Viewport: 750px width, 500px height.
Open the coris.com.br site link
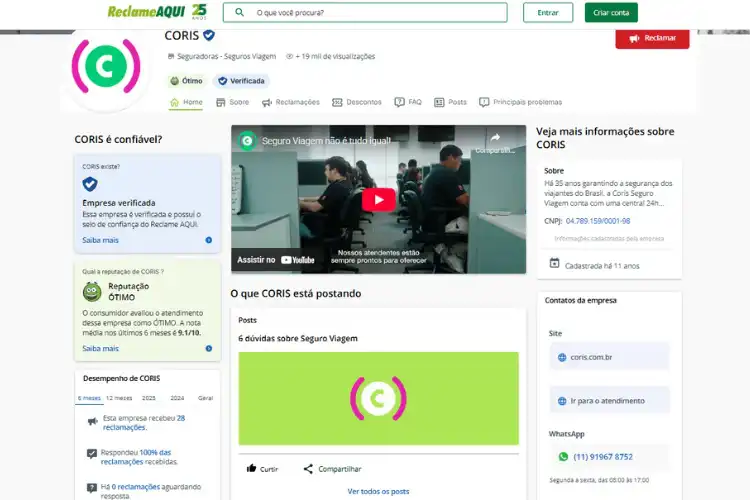tap(609, 357)
